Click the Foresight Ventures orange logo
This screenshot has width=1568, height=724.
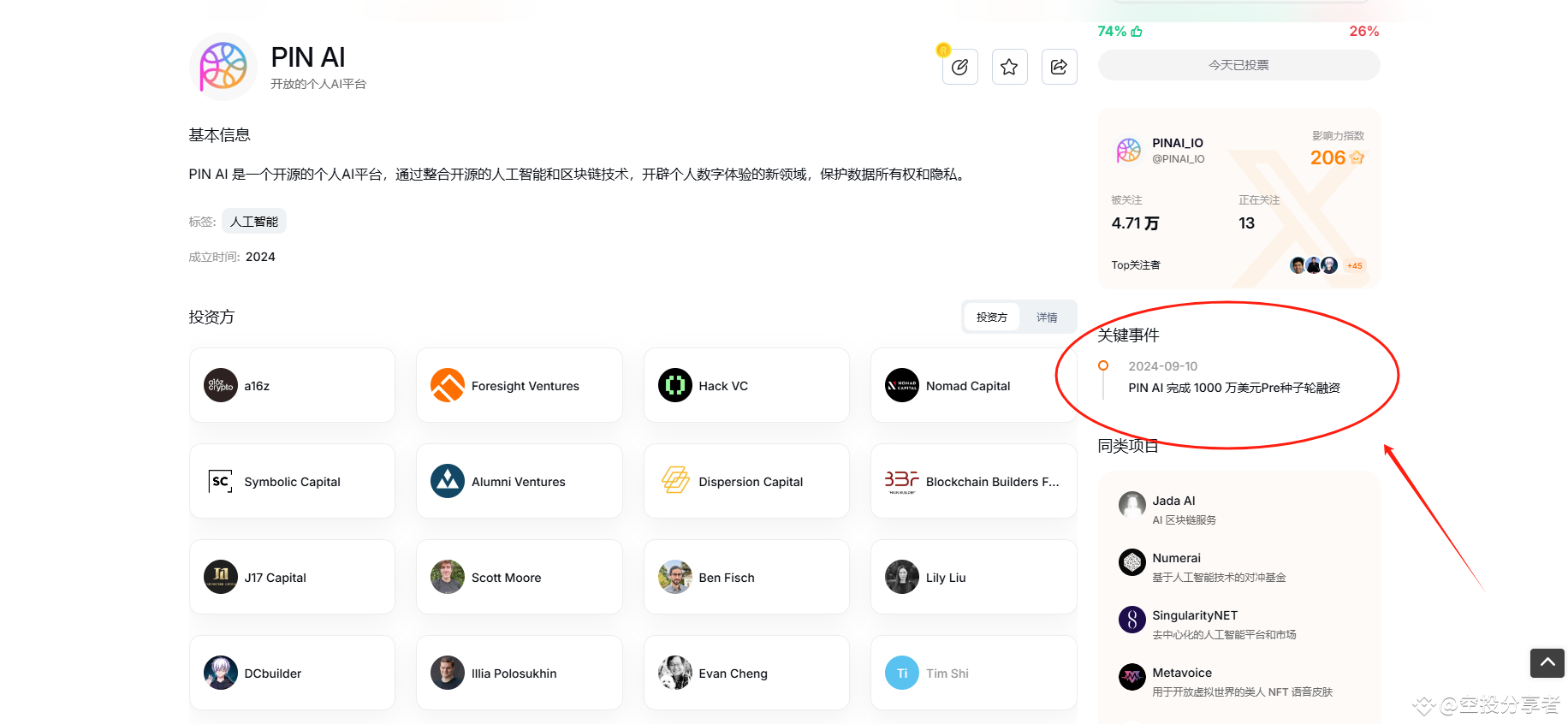pos(448,385)
